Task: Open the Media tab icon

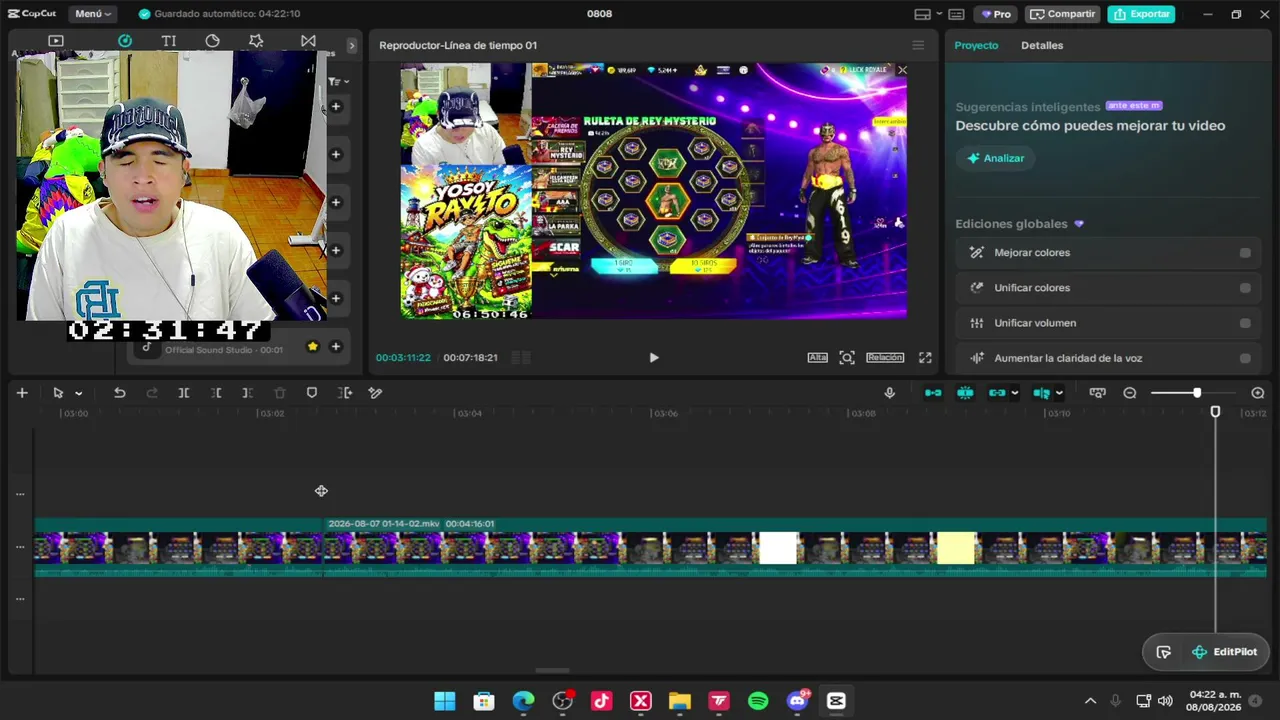Action: coord(56,41)
